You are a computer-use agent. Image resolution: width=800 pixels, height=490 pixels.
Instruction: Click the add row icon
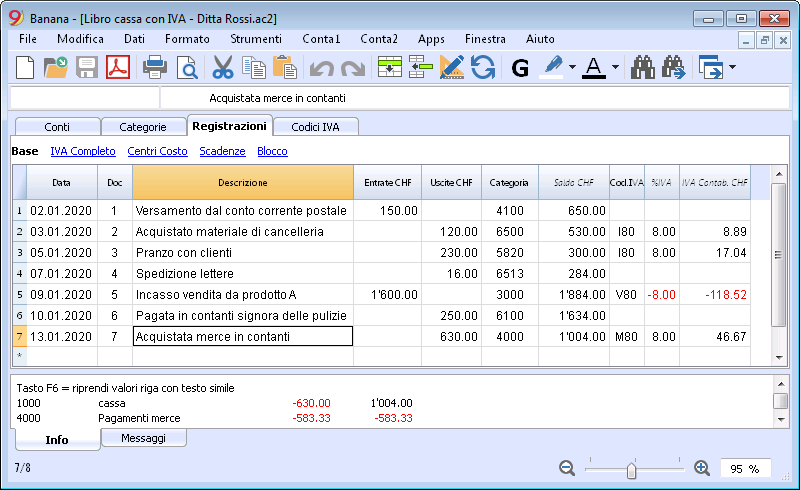[390, 67]
